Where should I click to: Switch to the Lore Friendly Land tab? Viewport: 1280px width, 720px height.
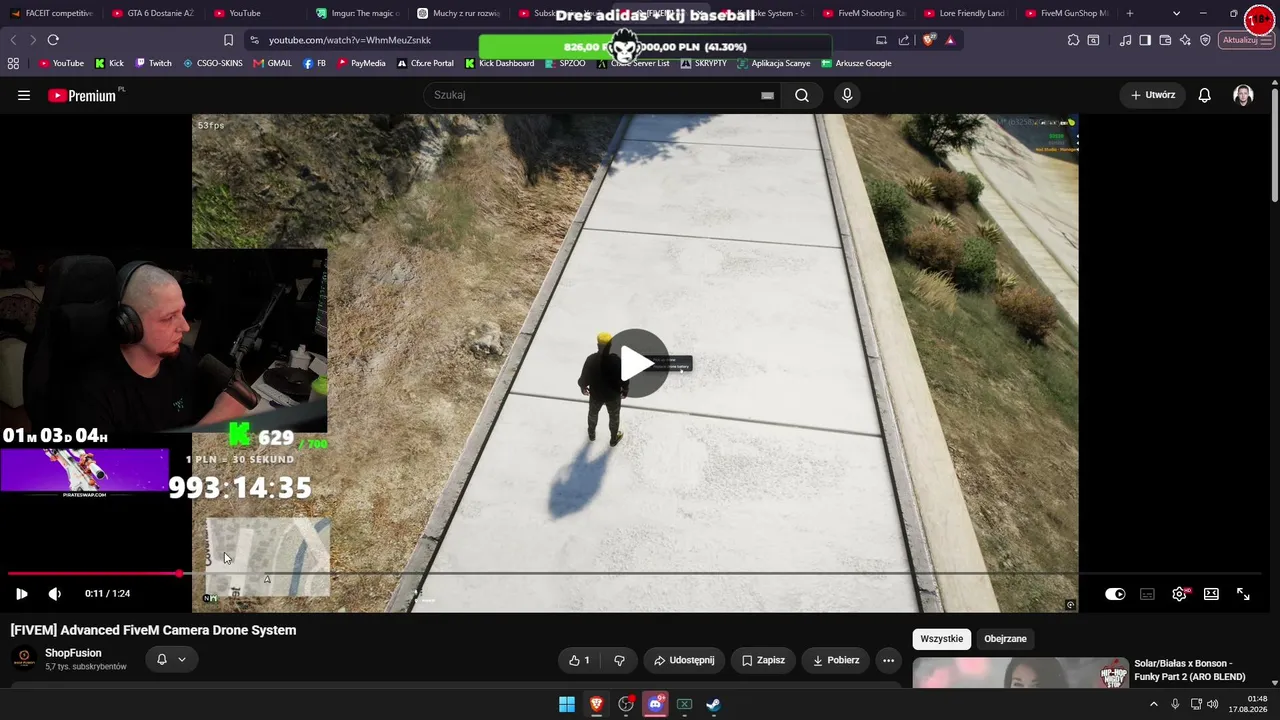pos(965,14)
